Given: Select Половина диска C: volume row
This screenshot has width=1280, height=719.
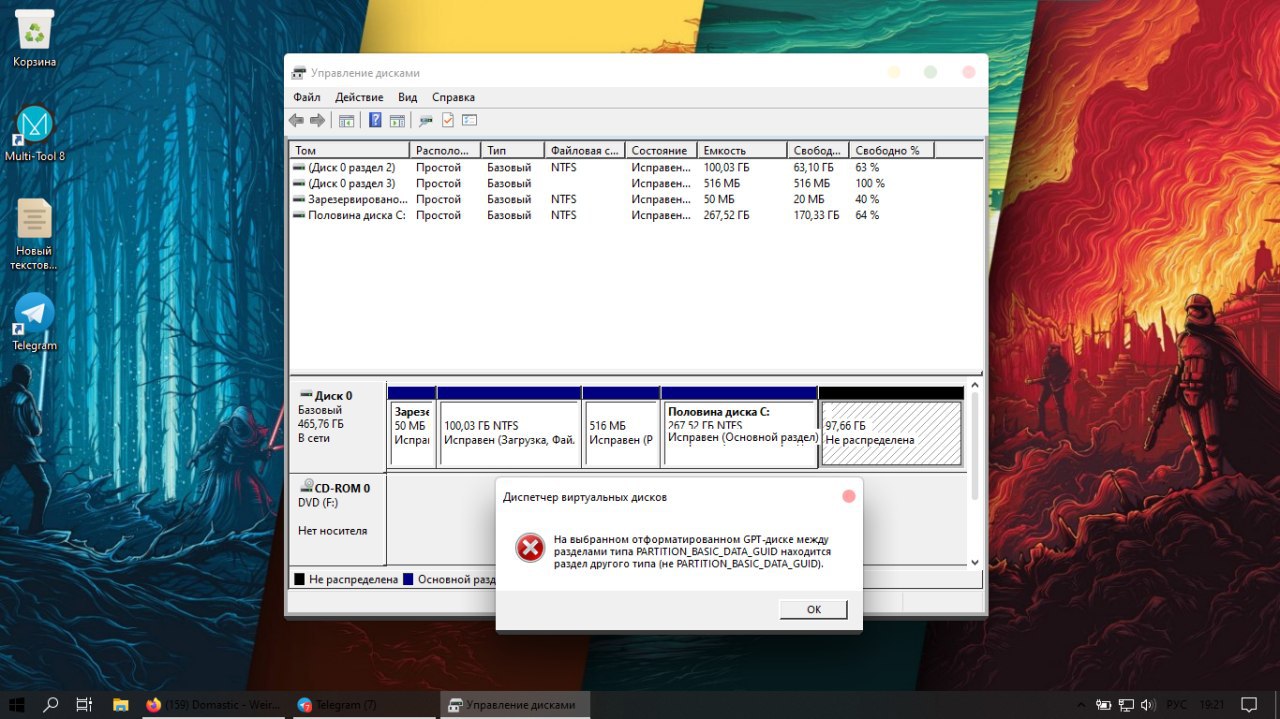Looking at the screenshot, I should coord(636,215).
